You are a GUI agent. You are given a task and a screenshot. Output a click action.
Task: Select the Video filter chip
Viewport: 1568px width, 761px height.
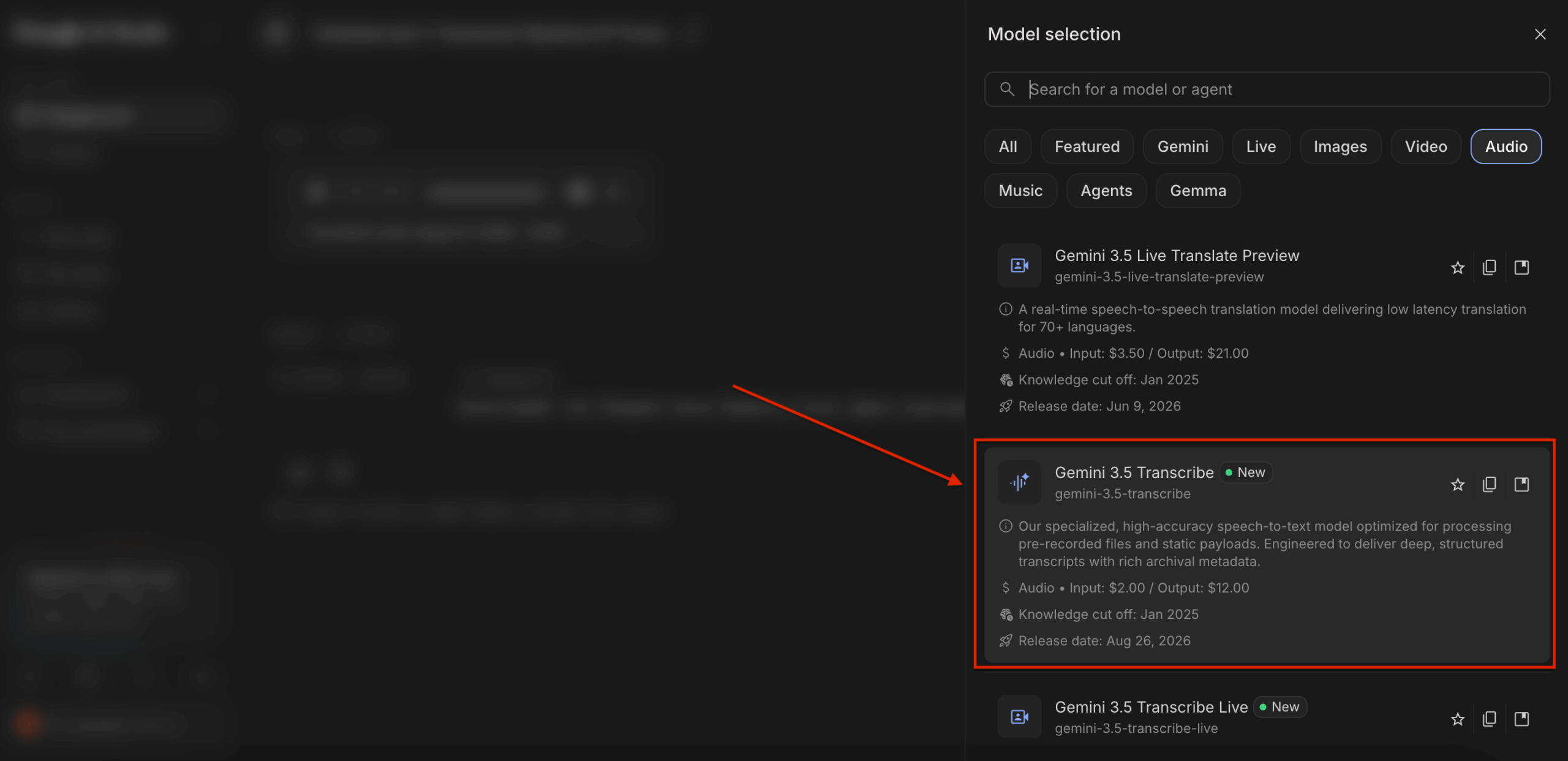(x=1426, y=146)
